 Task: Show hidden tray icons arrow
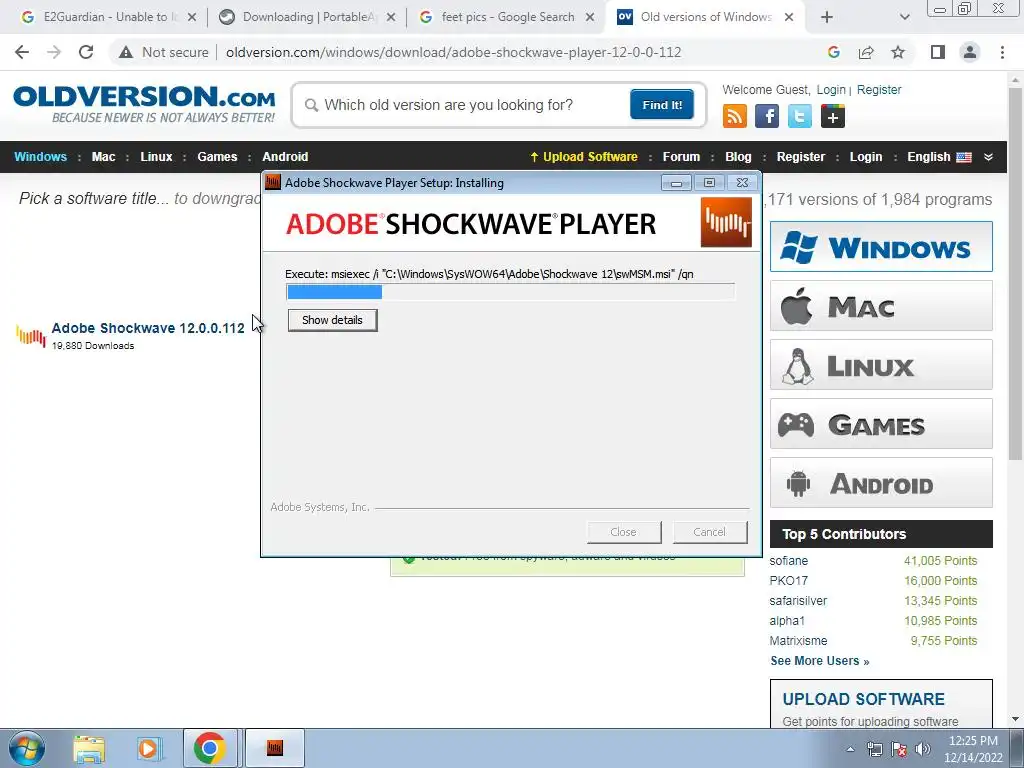850,749
